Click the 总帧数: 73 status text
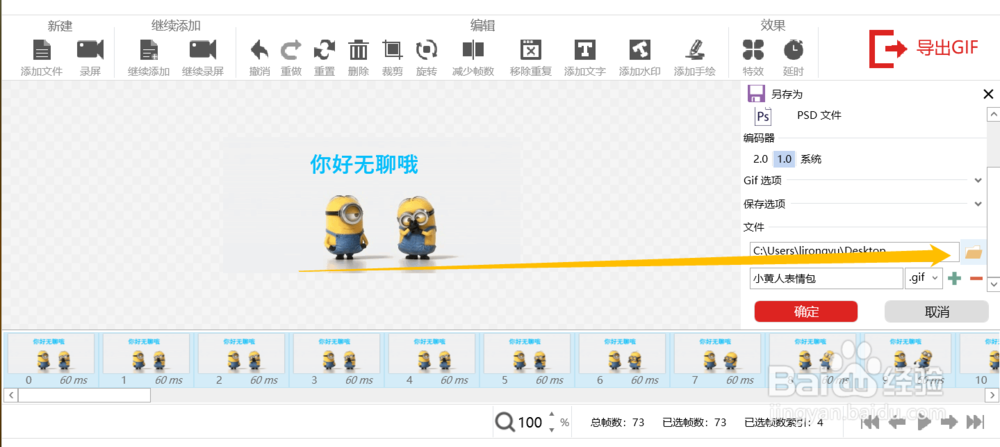This screenshot has width=1000, height=447. pyautogui.click(x=617, y=422)
